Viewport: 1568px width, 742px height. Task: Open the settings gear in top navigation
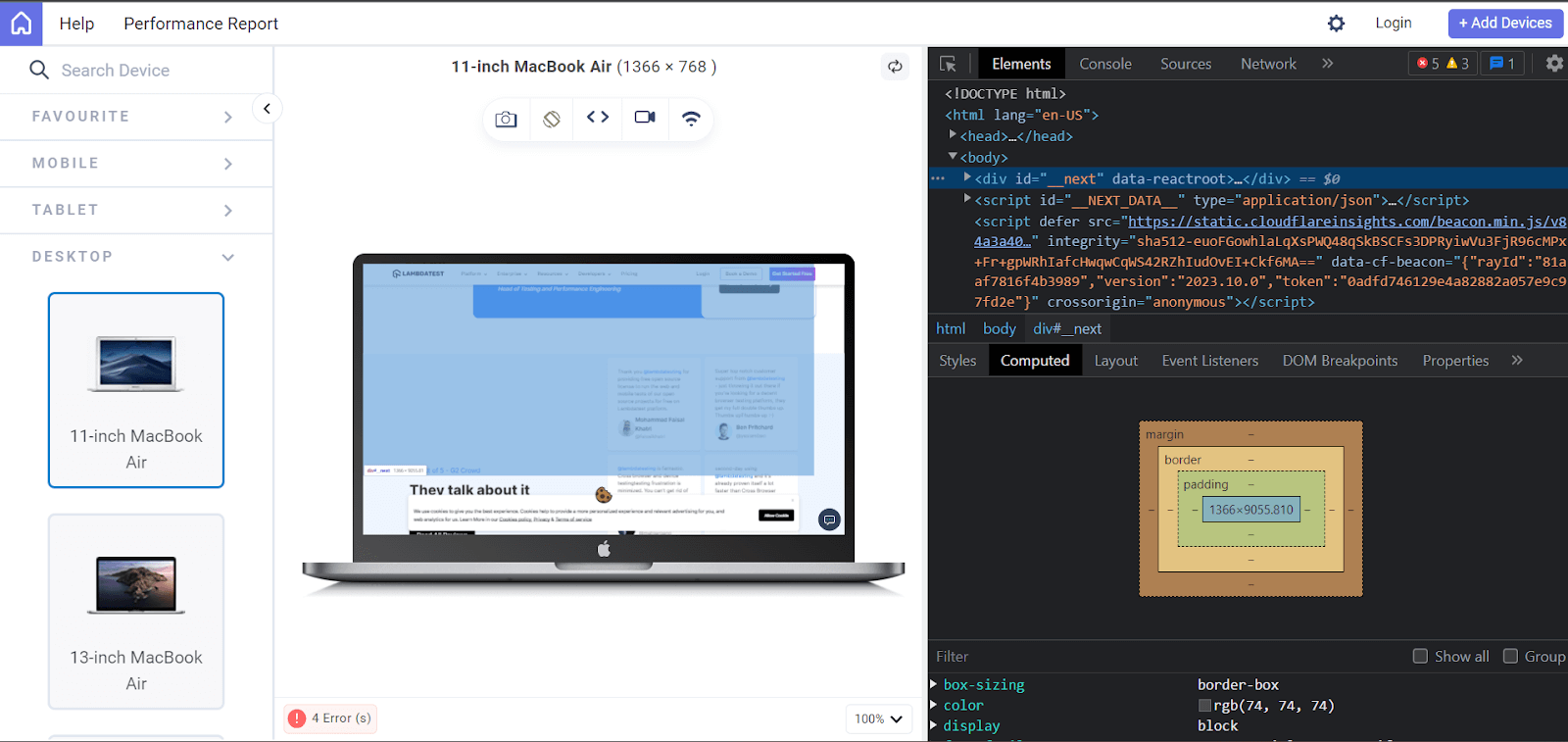pos(1336,24)
